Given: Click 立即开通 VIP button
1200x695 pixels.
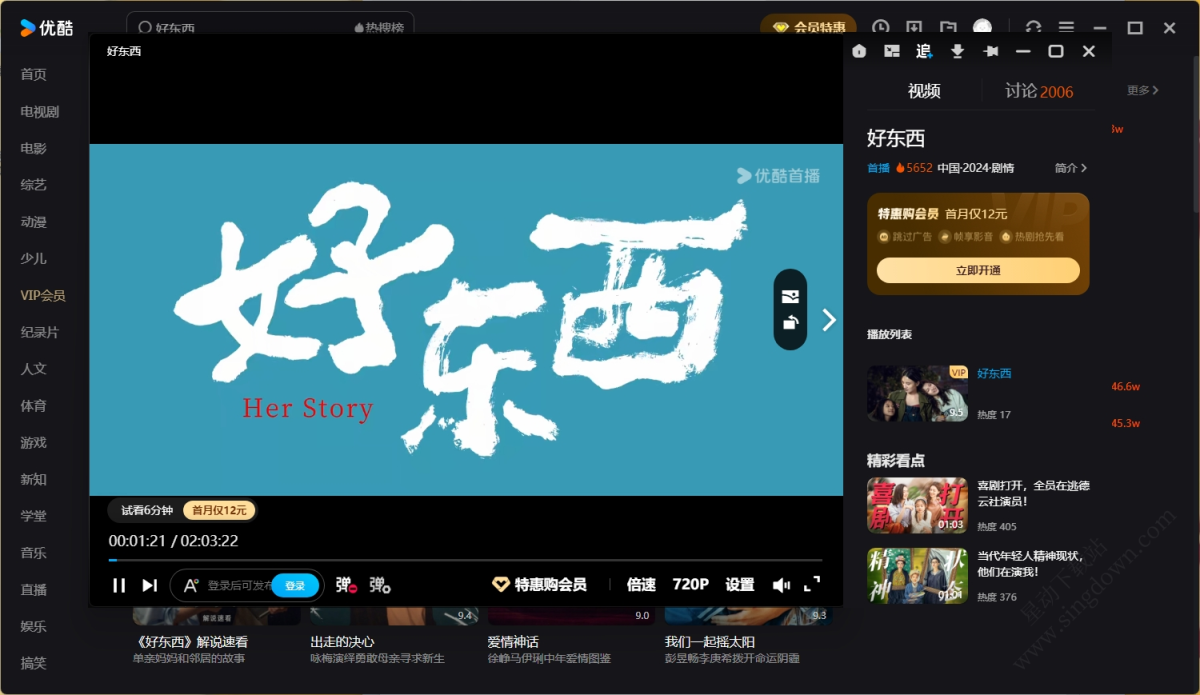Looking at the screenshot, I should pos(978,270).
